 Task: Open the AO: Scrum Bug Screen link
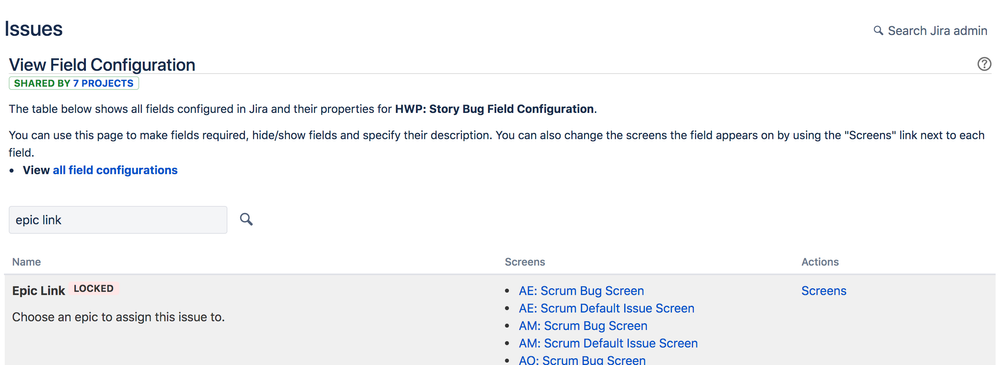[582, 360]
